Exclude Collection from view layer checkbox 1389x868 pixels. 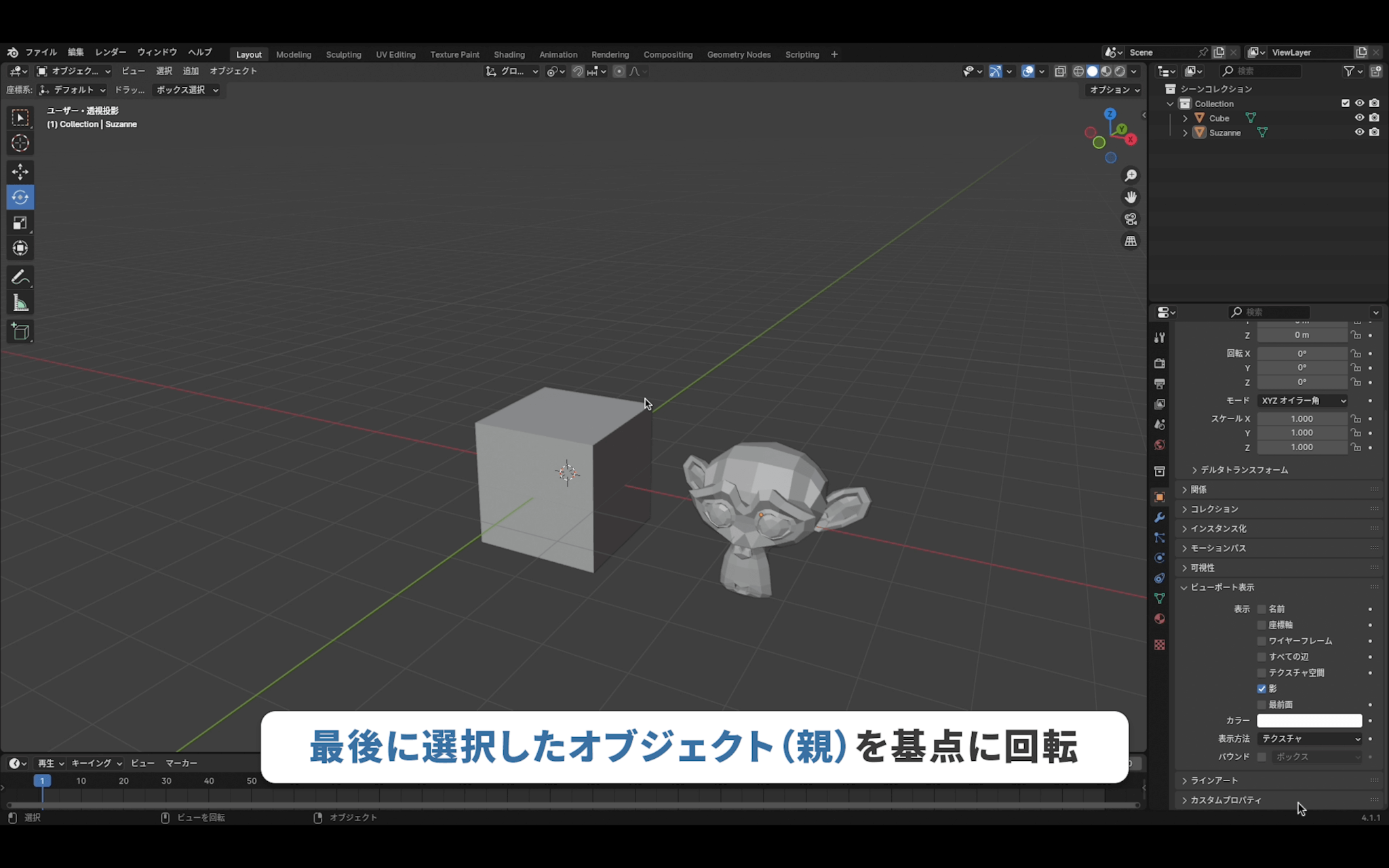pos(1346,103)
